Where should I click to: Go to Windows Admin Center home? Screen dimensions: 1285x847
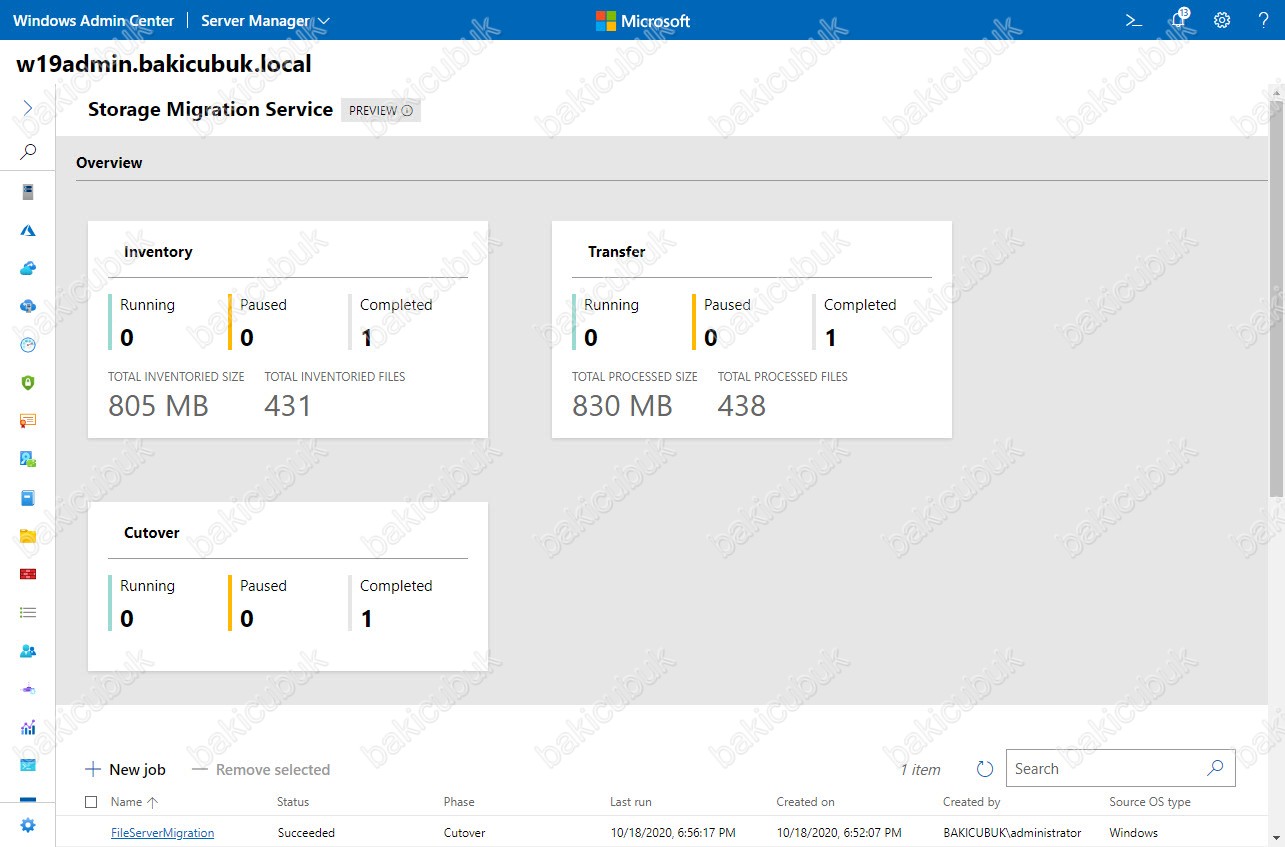click(x=93, y=20)
